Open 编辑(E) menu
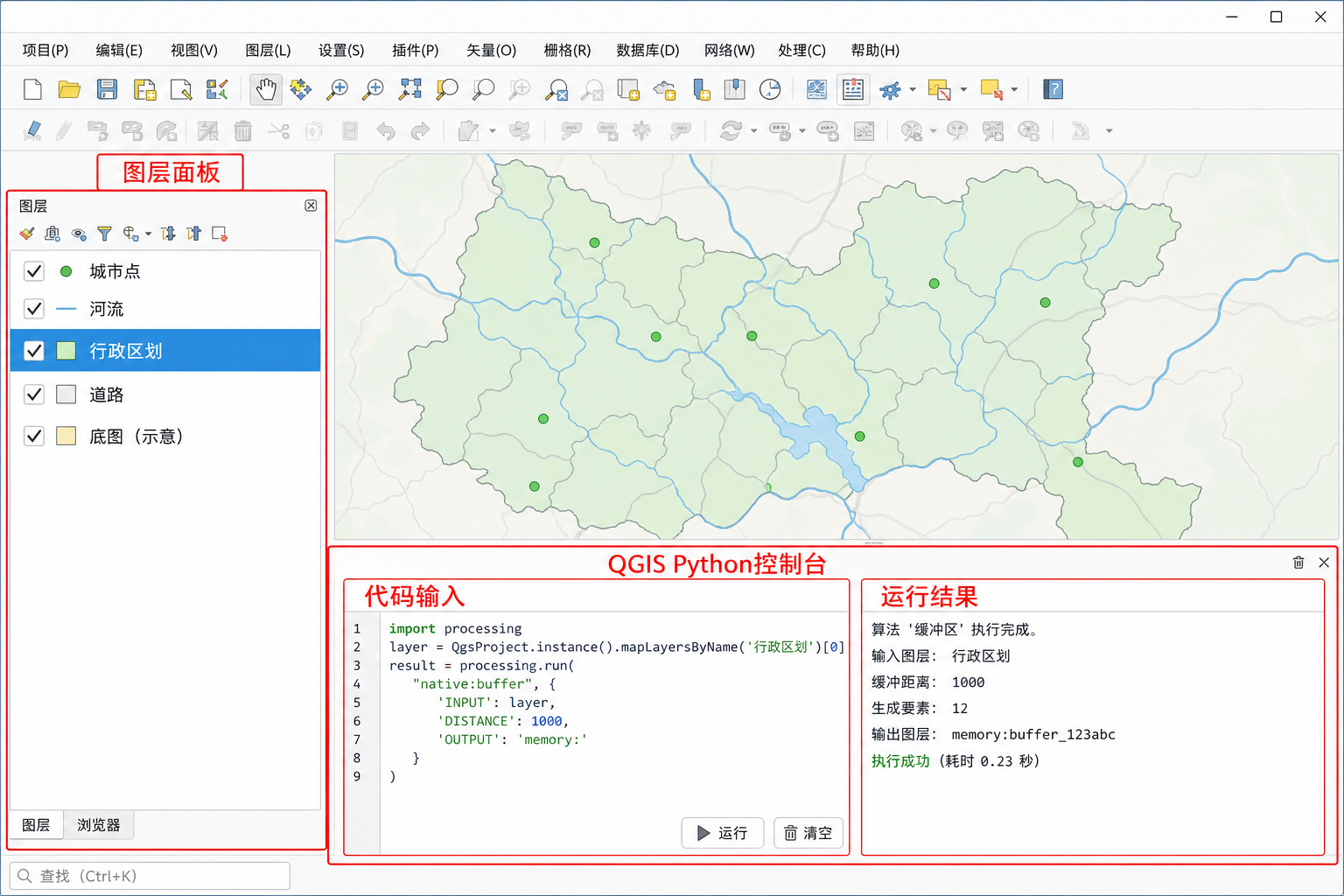The image size is (1344, 896). pyautogui.click(x=119, y=50)
